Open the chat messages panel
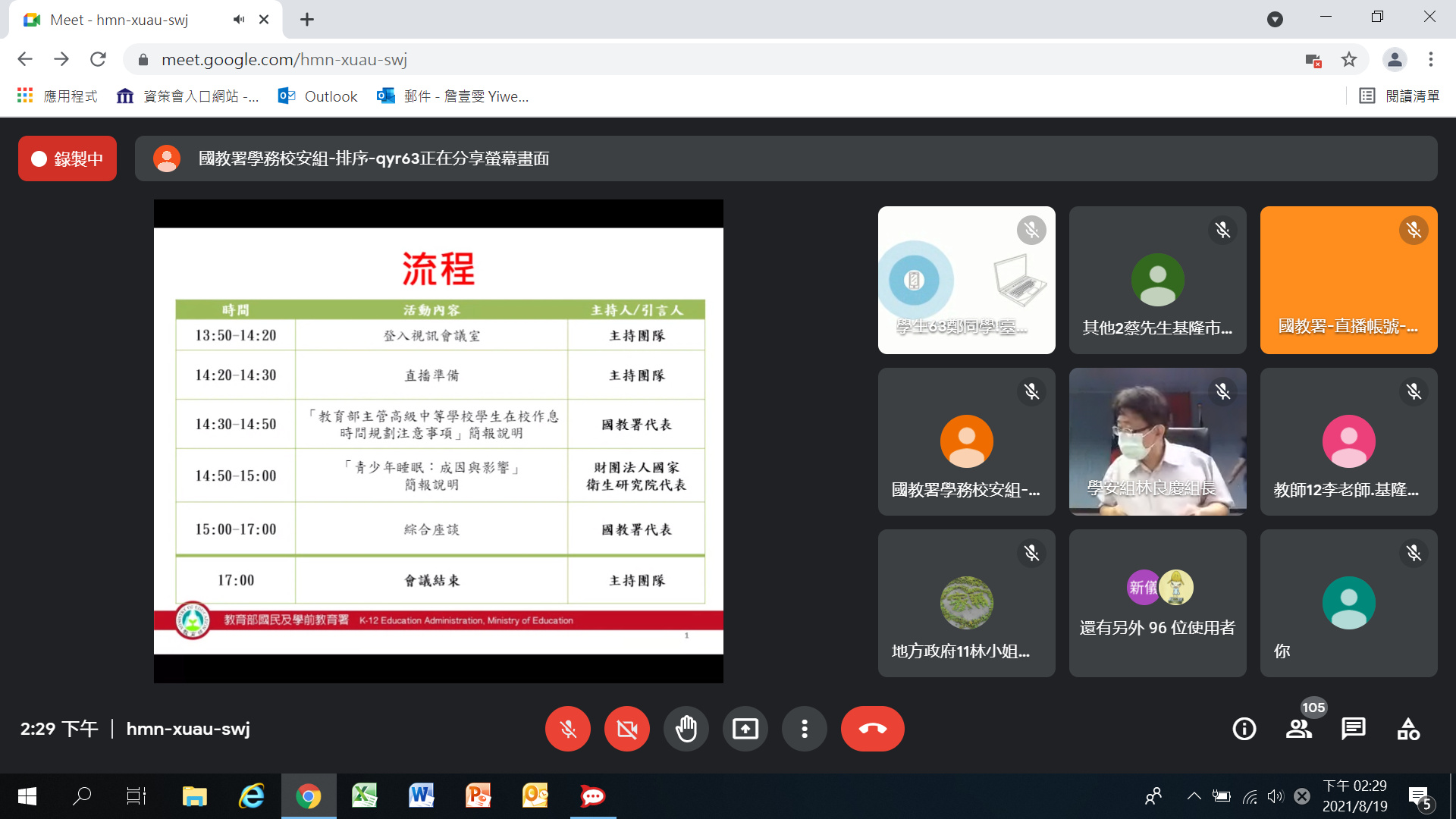The width and height of the screenshot is (1456, 819). coord(1353,729)
